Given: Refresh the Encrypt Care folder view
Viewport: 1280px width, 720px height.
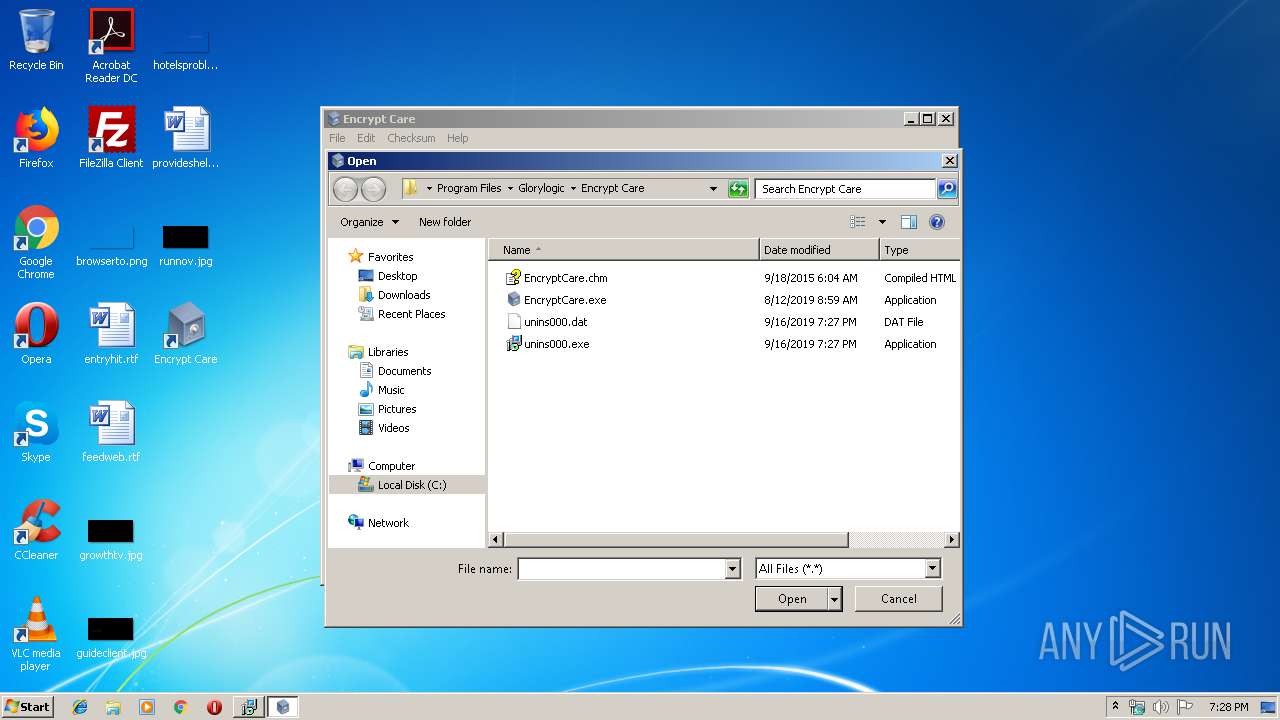Looking at the screenshot, I should [x=738, y=189].
